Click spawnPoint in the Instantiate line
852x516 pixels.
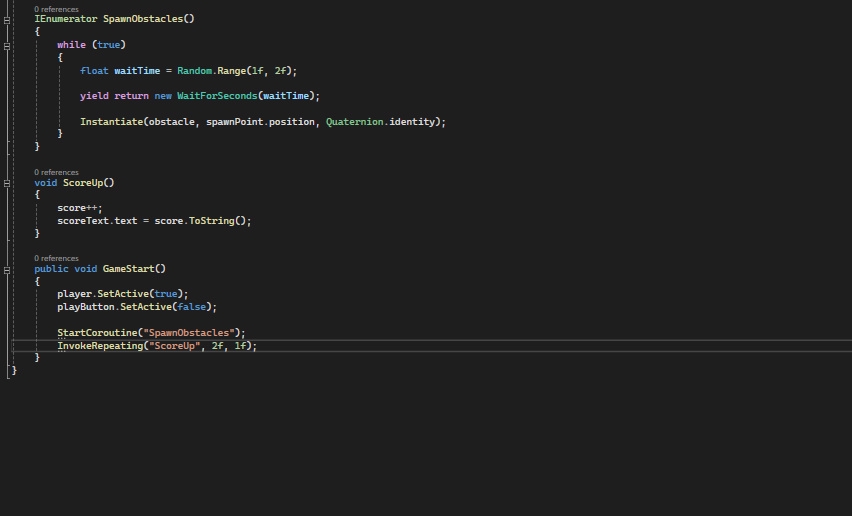[x=234, y=122]
